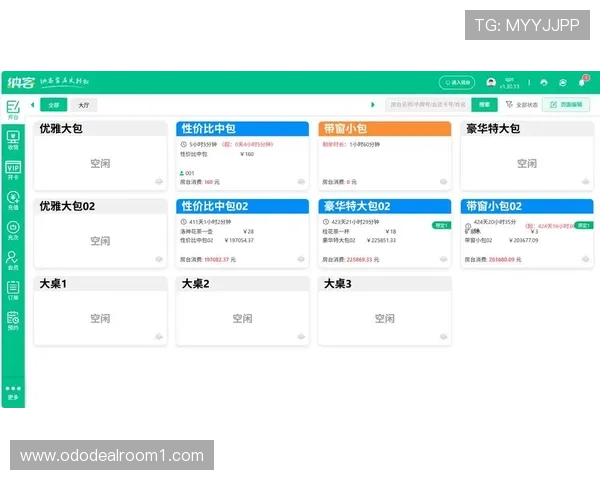
Task: Click the user avatar icon
Action: tap(491, 82)
